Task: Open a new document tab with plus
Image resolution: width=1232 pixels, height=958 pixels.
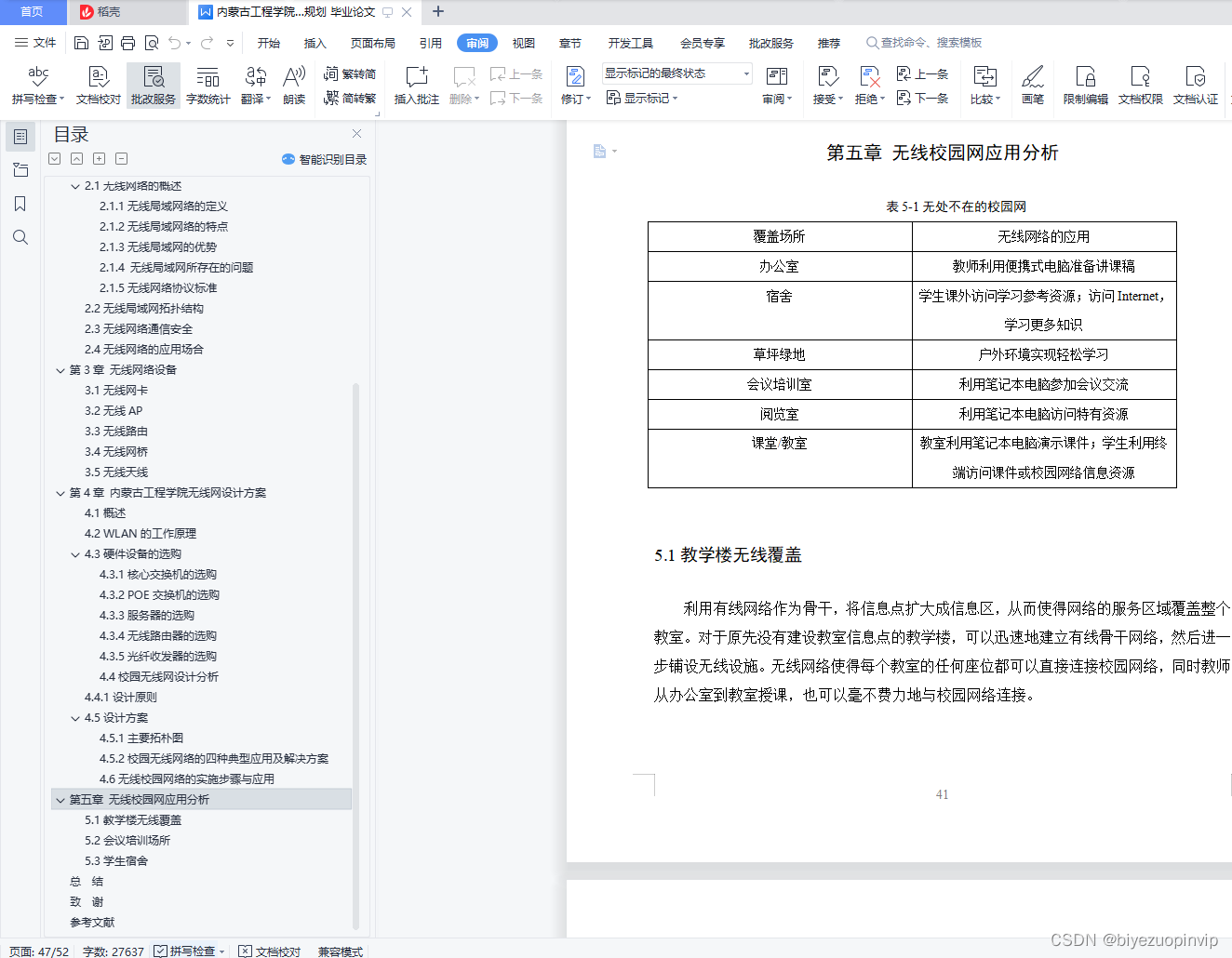Action: (x=438, y=12)
